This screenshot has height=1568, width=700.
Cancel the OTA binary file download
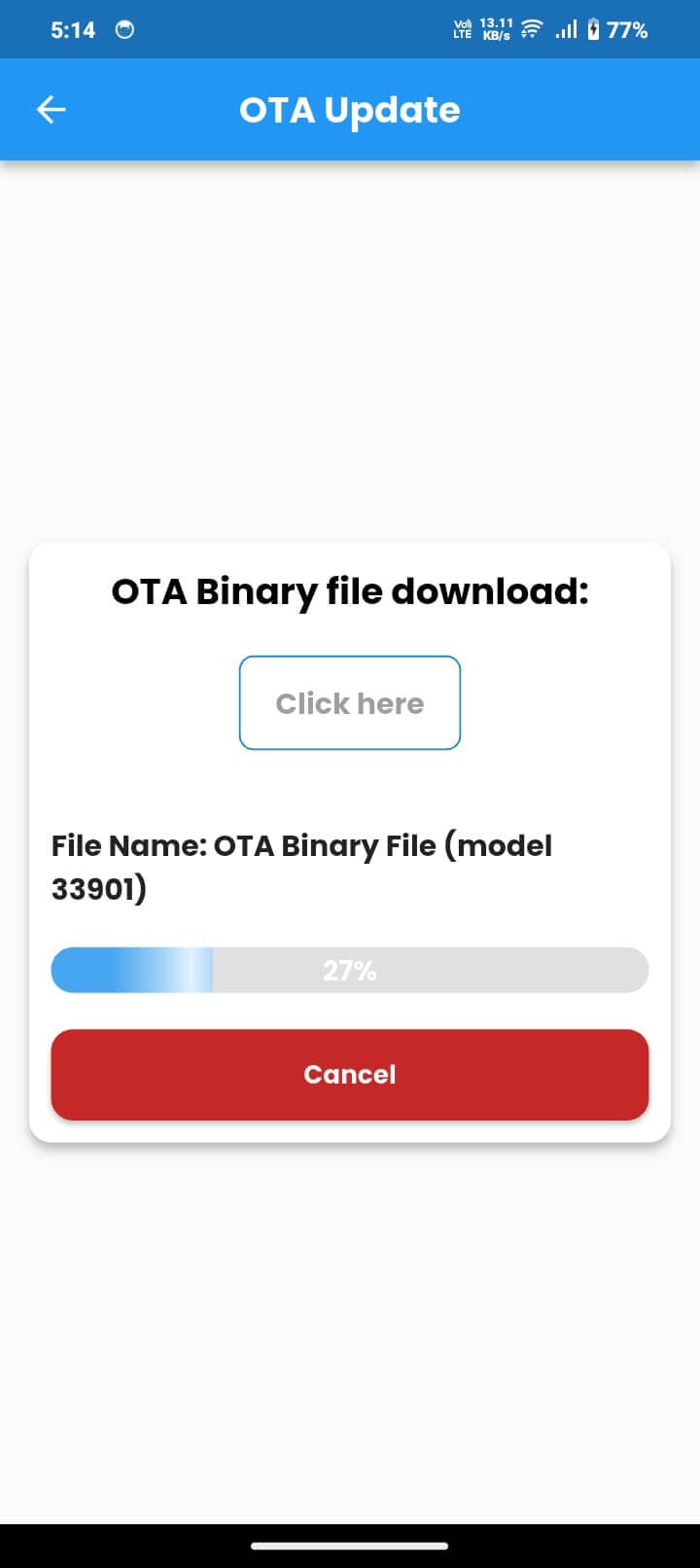click(350, 1074)
